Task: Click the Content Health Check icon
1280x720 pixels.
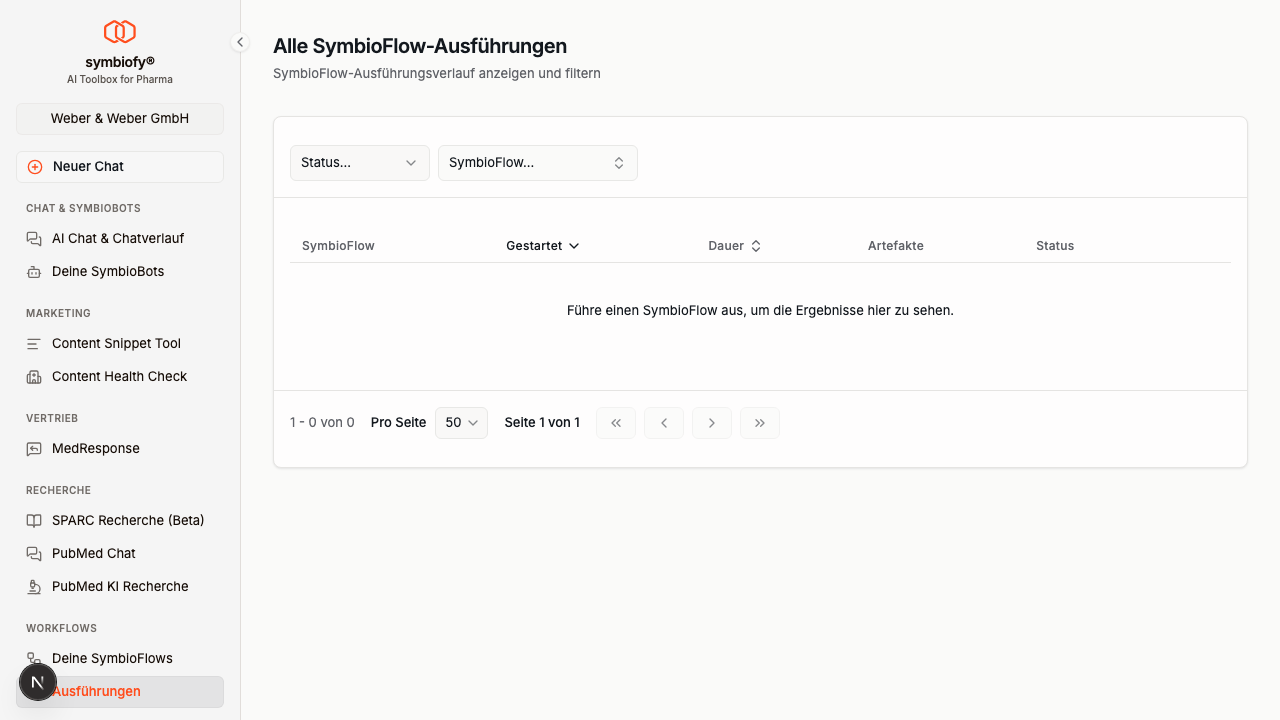Action: [x=34, y=377]
